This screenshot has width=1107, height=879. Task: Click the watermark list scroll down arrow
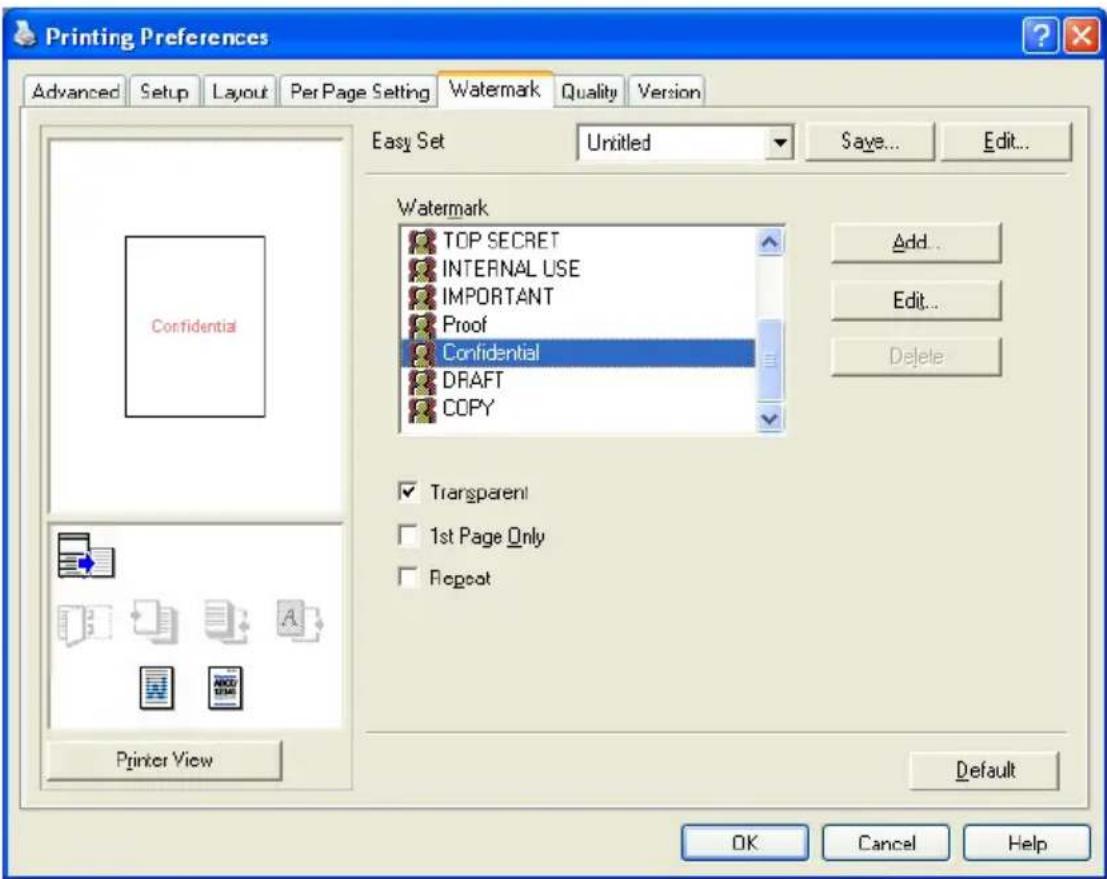tap(770, 419)
